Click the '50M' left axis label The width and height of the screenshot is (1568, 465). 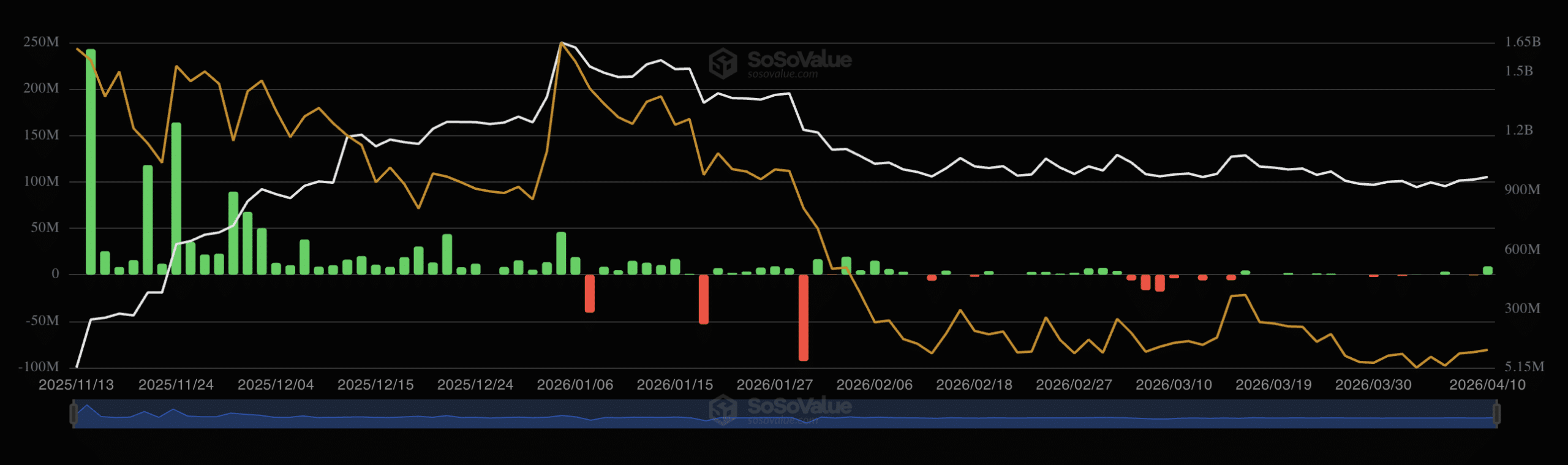[x=45, y=227]
